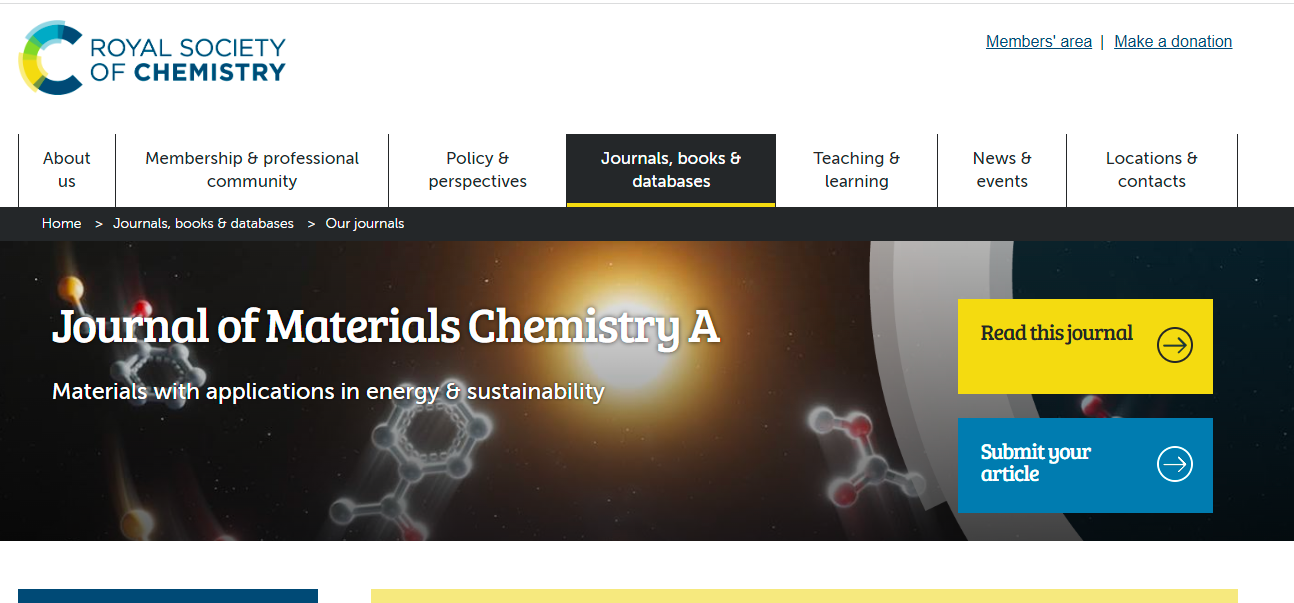This screenshot has width=1294, height=603.
Task: Click the Royal Society of Chemistry logo
Action: [x=152, y=59]
